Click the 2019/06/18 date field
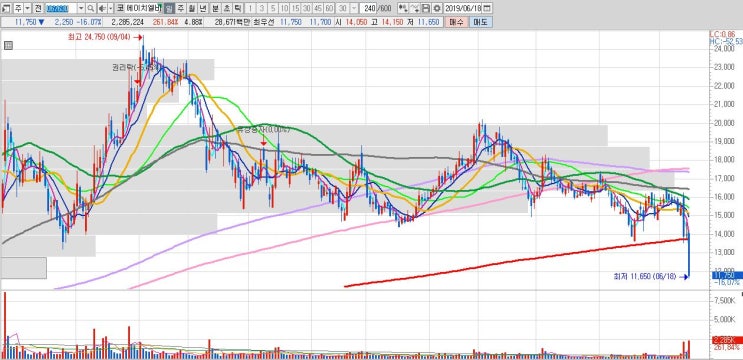 coord(462,9)
